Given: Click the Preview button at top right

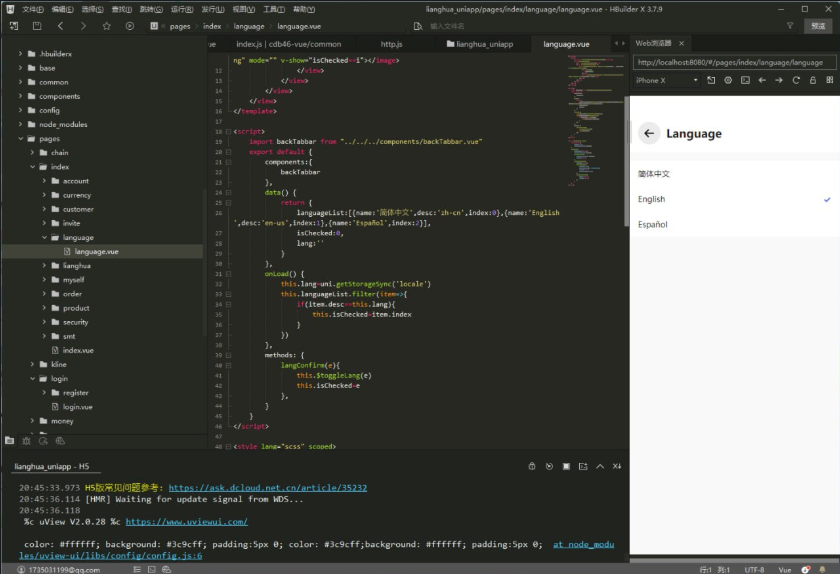Looking at the screenshot, I should click(x=818, y=26).
